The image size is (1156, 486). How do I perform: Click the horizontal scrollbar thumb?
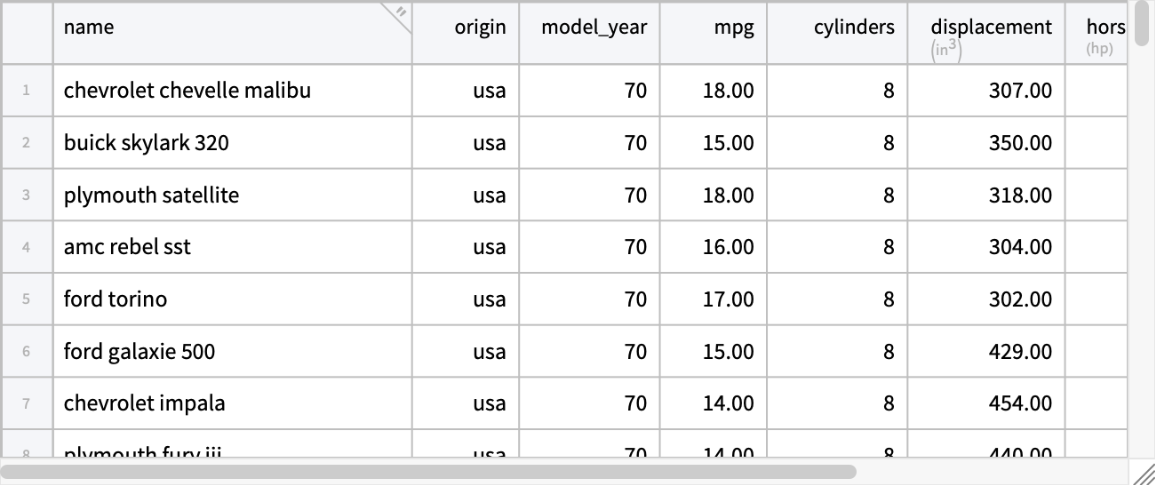coord(430,471)
